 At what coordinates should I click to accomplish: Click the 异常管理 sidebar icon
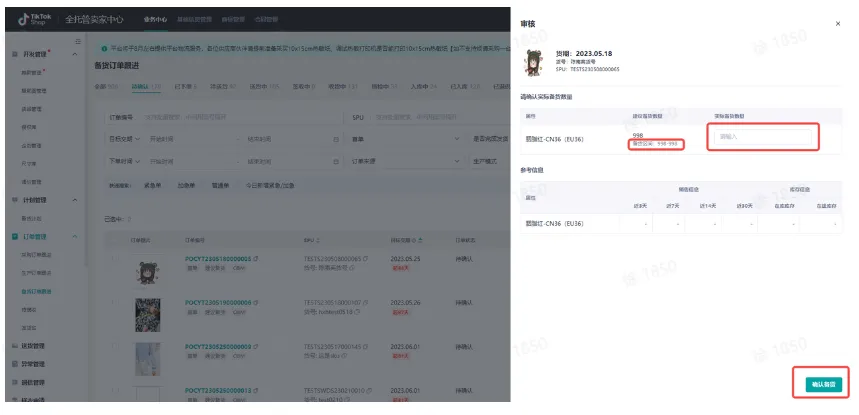pos(15,364)
